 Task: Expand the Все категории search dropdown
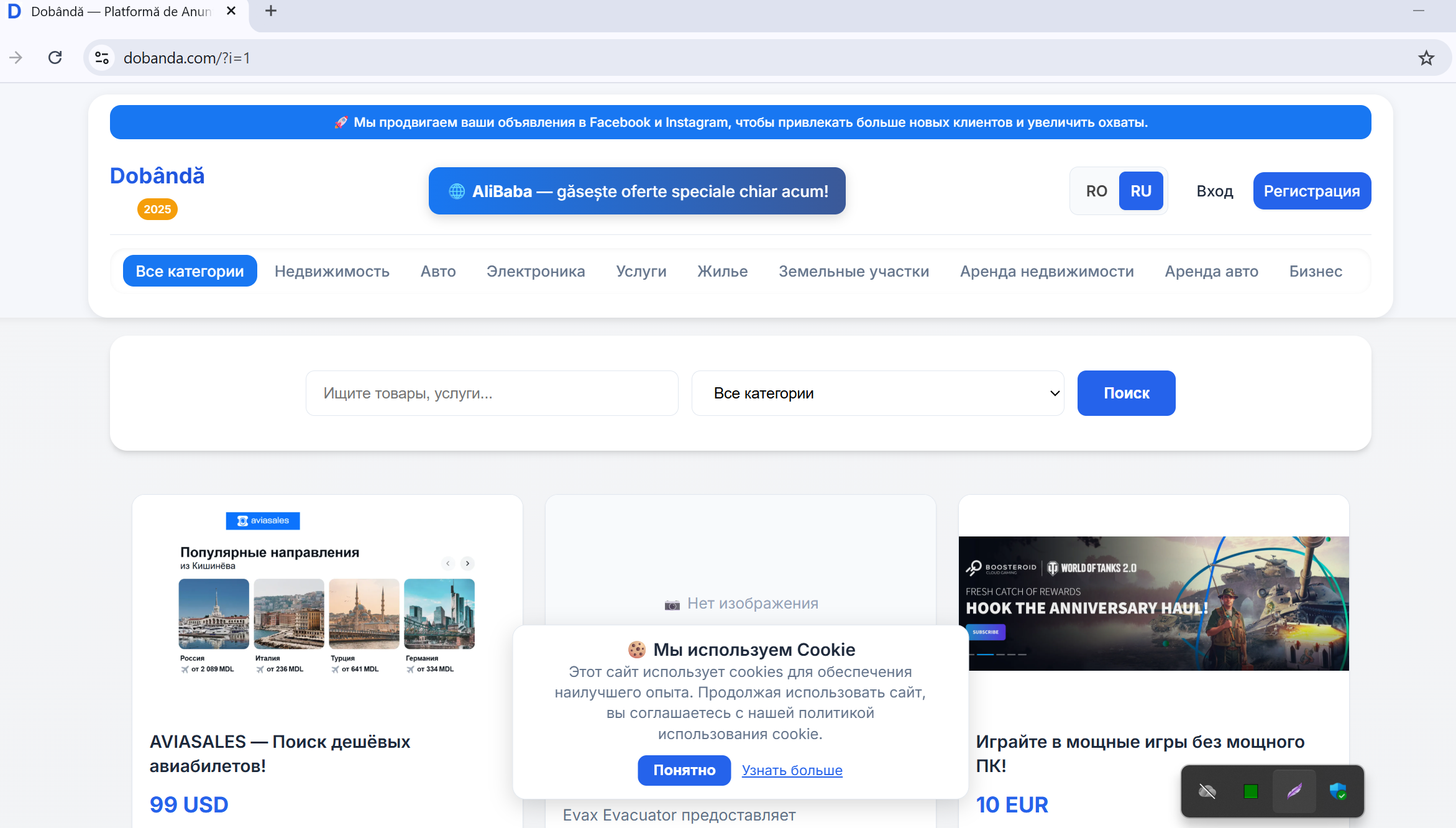pyautogui.click(x=877, y=393)
